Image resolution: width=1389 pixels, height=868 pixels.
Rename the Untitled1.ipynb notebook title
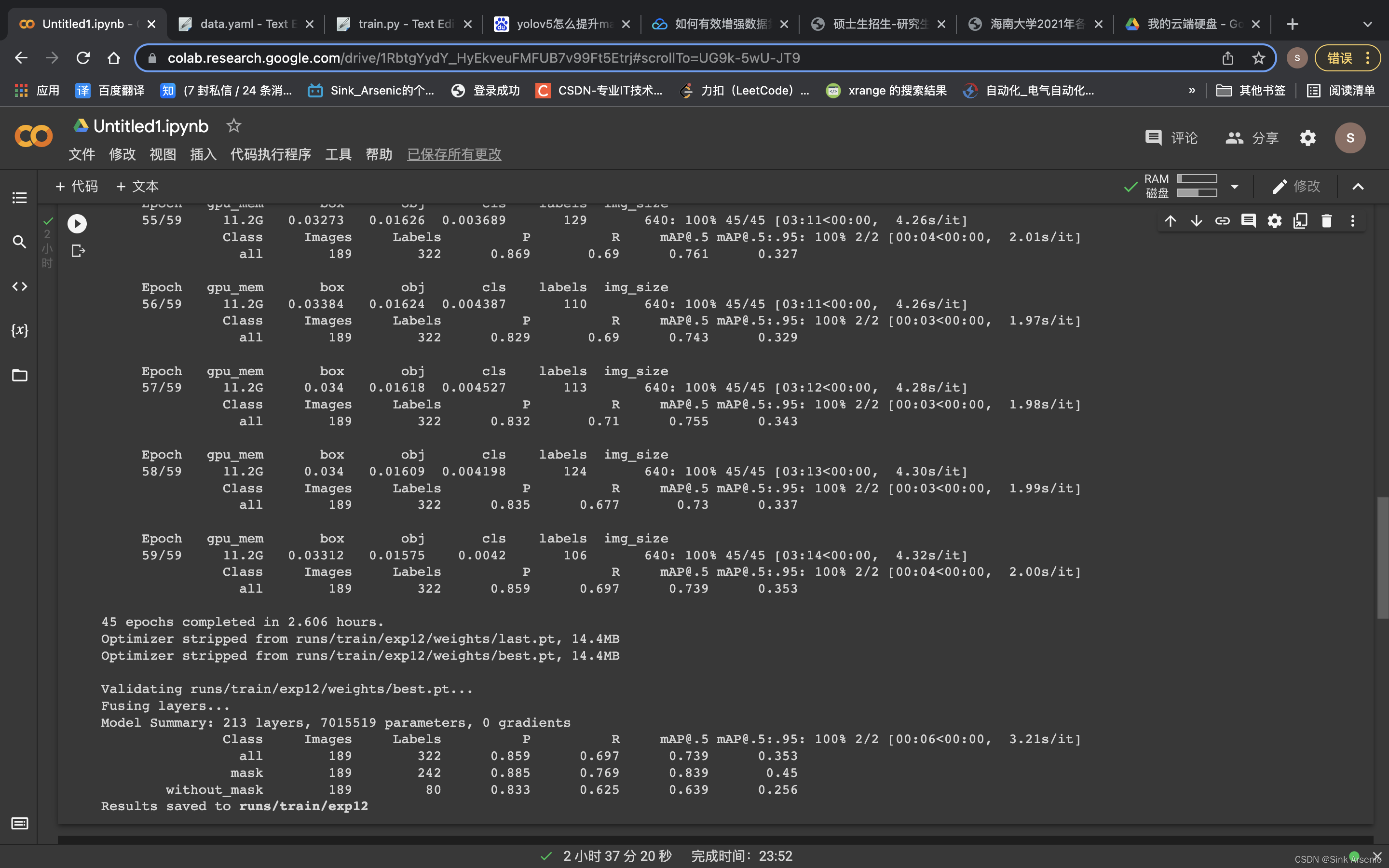[x=151, y=126]
